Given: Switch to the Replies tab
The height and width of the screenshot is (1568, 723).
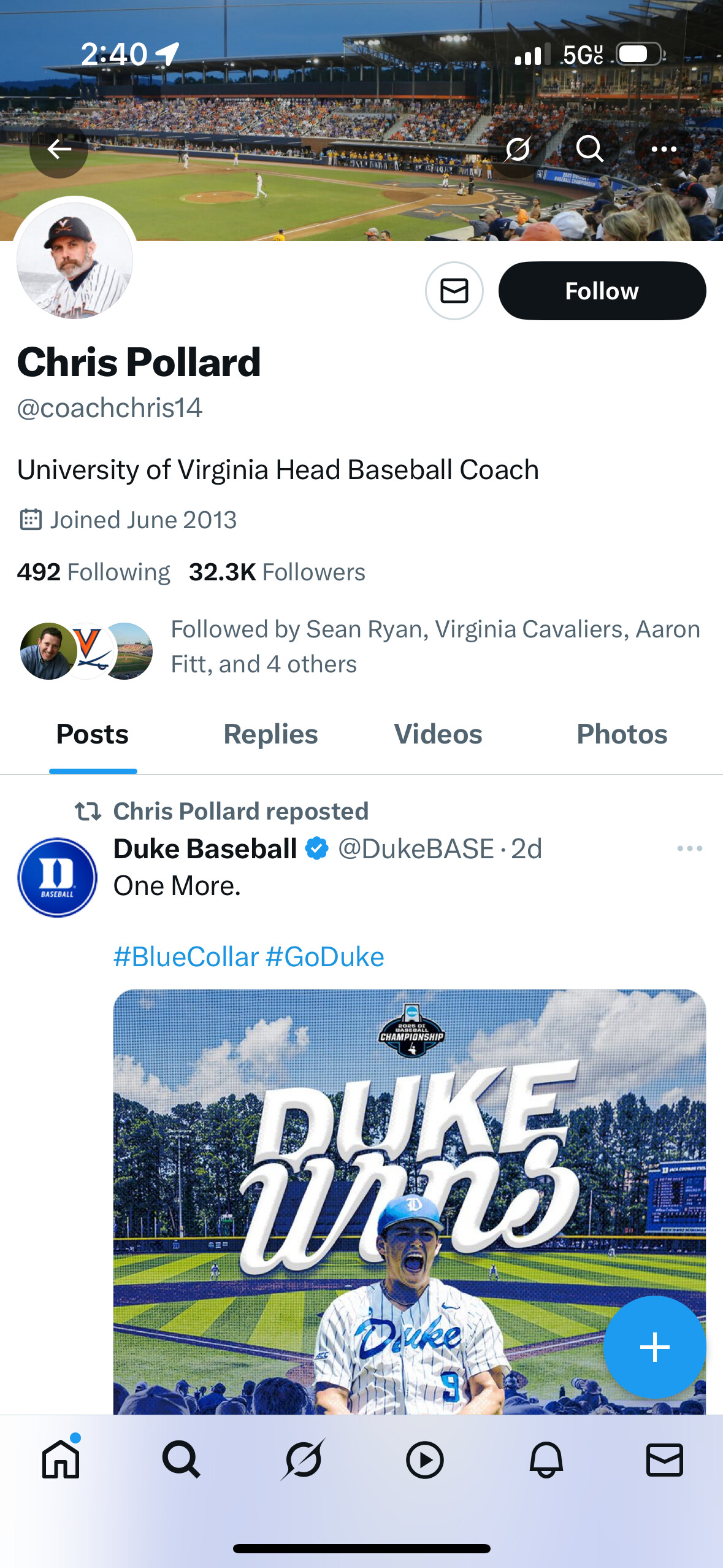Looking at the screenshot, I should click(x=270, y=734).
